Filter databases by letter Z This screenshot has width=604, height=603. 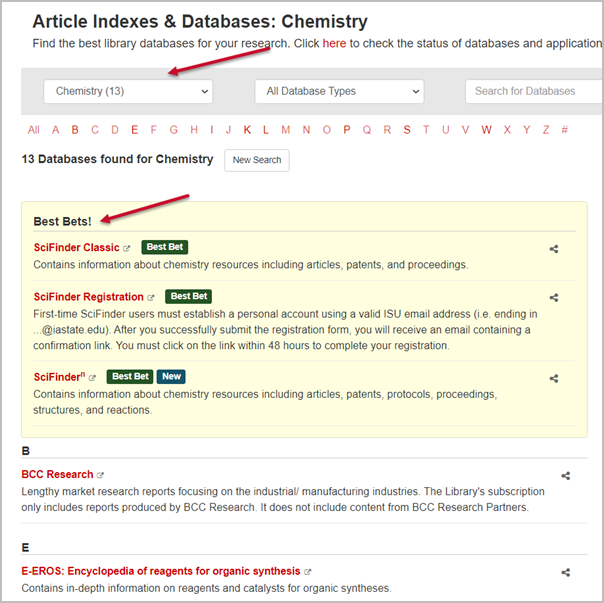point(546,130)
